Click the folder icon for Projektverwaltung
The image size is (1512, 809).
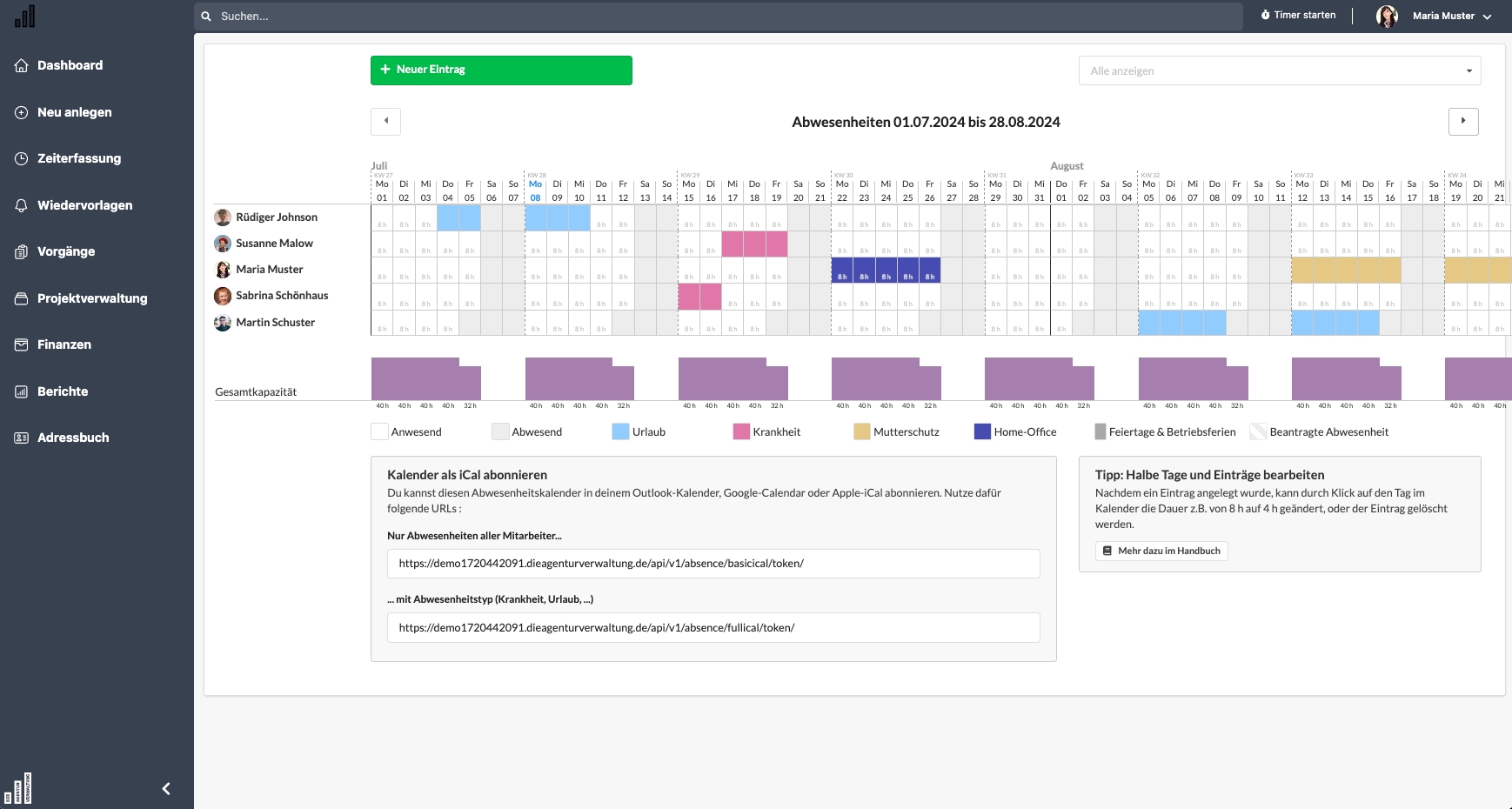22,298
